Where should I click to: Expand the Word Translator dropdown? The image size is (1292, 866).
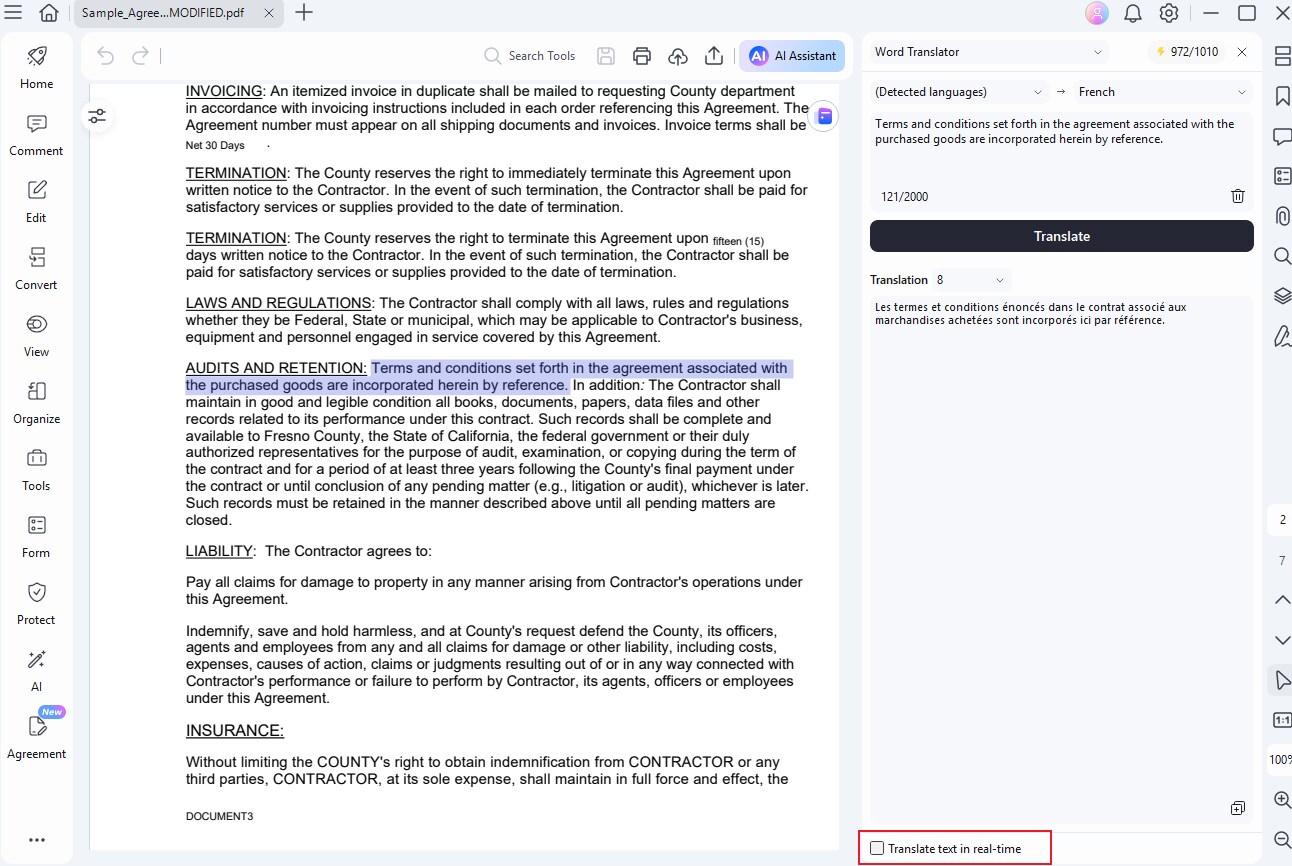[x=988, y=52]
